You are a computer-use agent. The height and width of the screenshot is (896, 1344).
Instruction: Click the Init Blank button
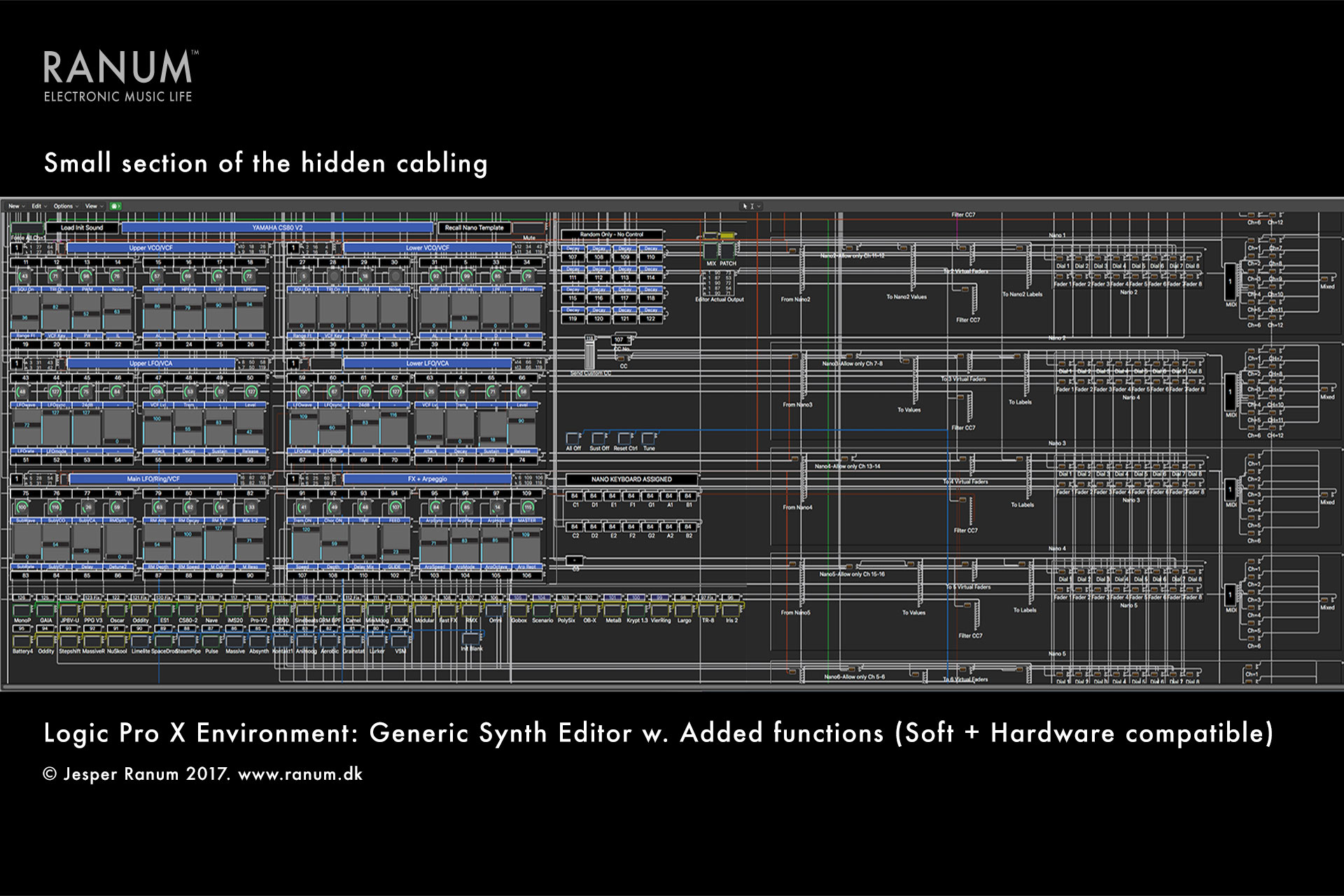(x=472, y=638)
